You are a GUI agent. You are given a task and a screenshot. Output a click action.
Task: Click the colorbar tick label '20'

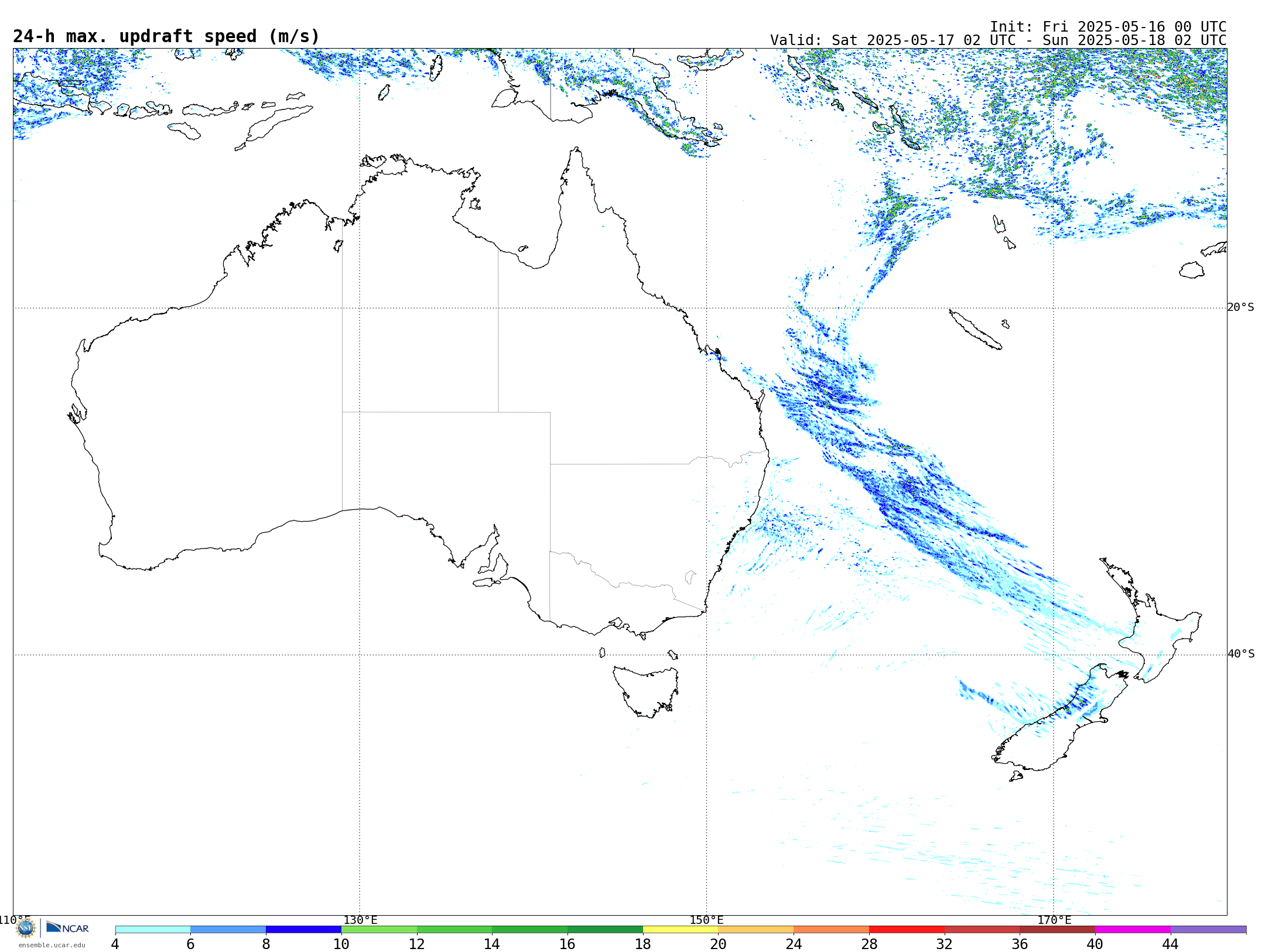(718, 944)
